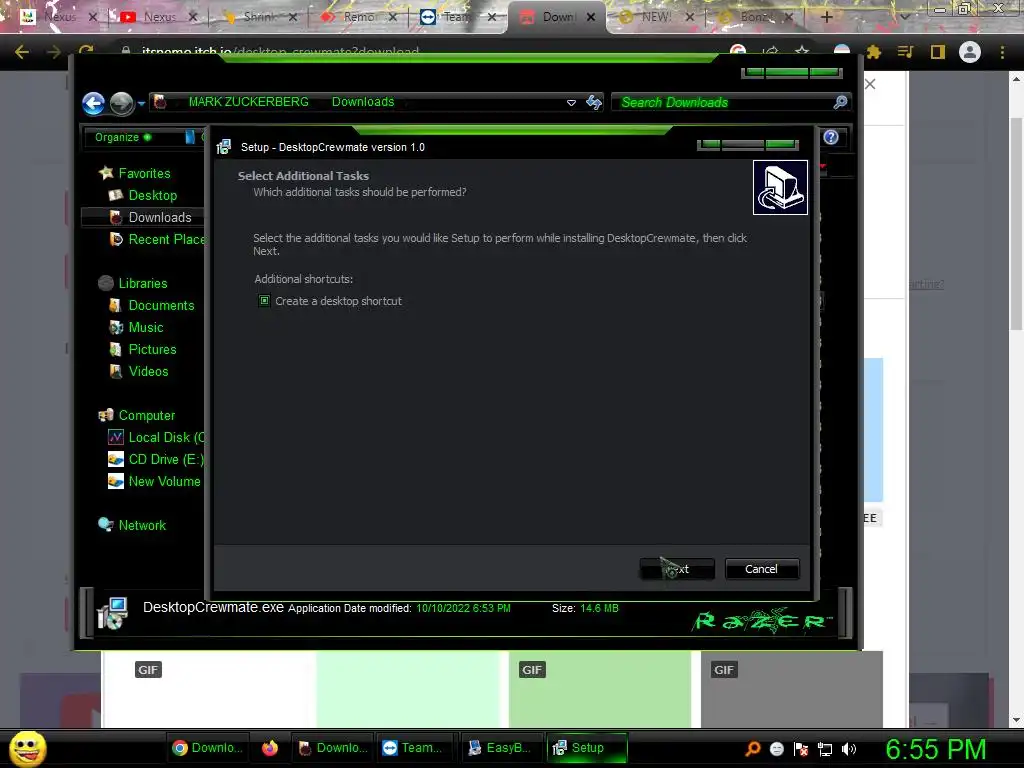The width and height of the screenshot is (1024, 768).
Task: Click the file size value 14.6 MB
Action: point(599,608)
